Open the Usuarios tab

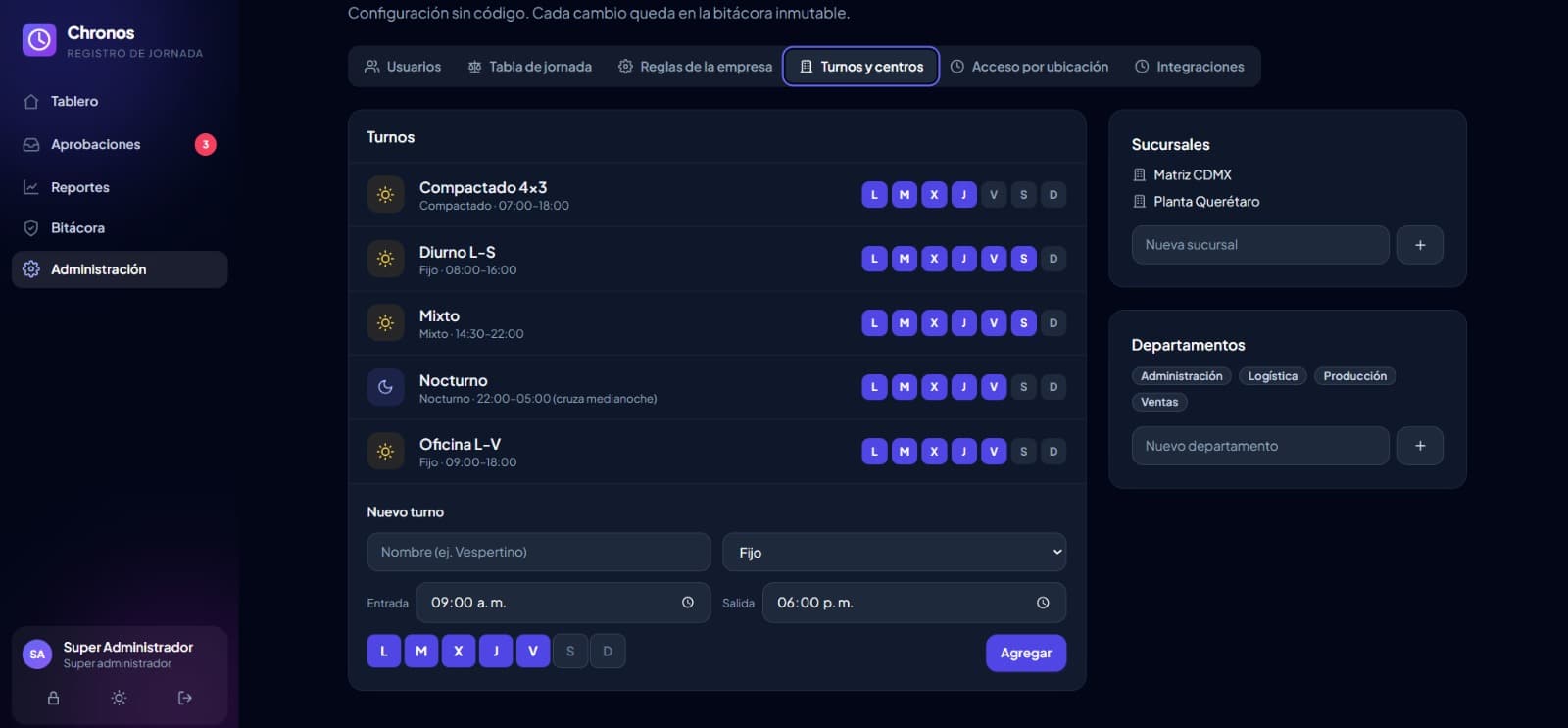[x=403, y=67]
